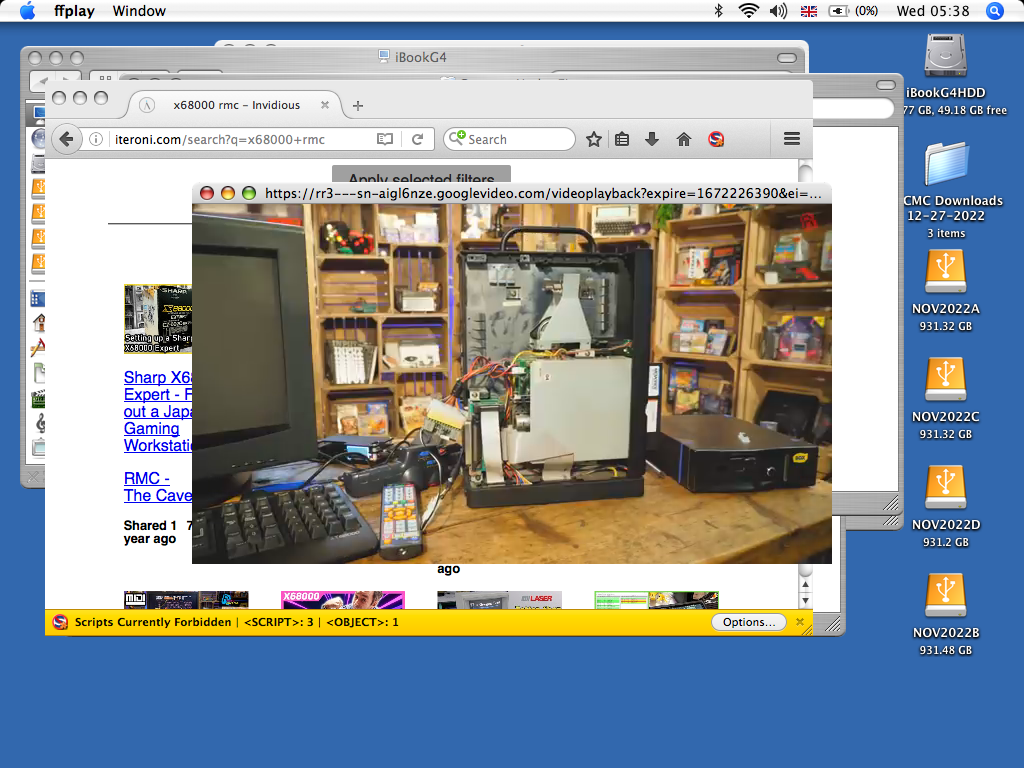Screen dimensions: 1024x768
Task: Click the page scrollbar up arrow
Action: click(x=805, y=584)
